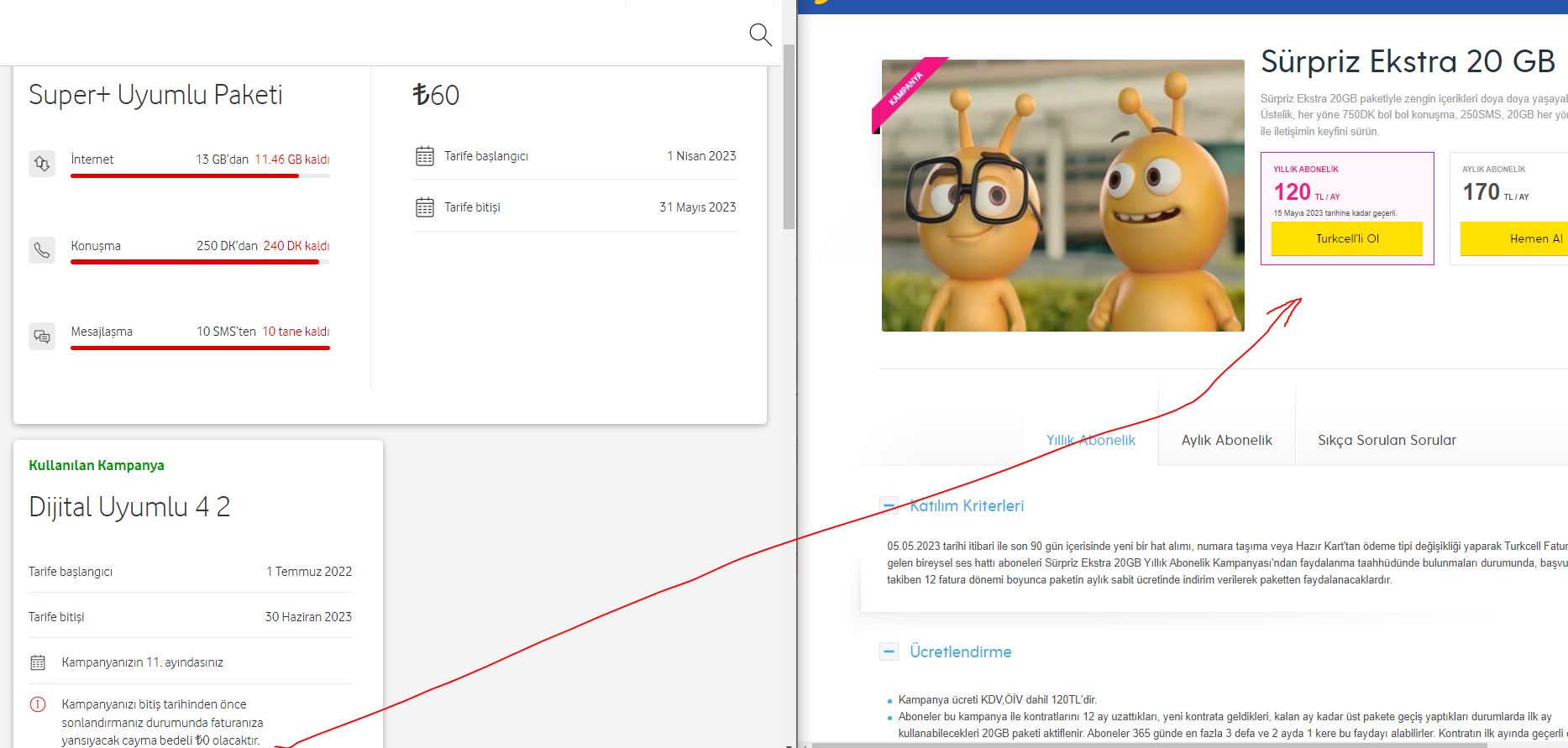This screenshot has width=1568, height=748.
Task: Click the Dijital Uyumlu 4 2 title
Action: [129, 507]
